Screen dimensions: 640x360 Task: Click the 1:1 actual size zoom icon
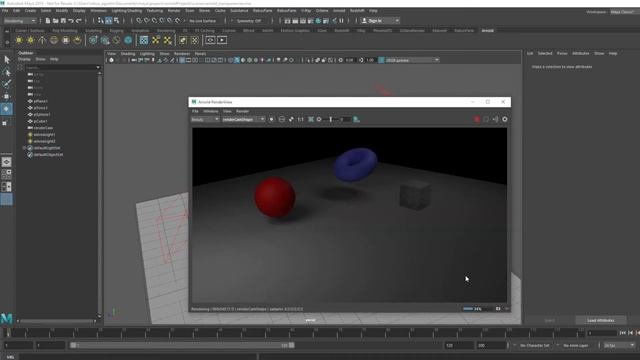300,119
